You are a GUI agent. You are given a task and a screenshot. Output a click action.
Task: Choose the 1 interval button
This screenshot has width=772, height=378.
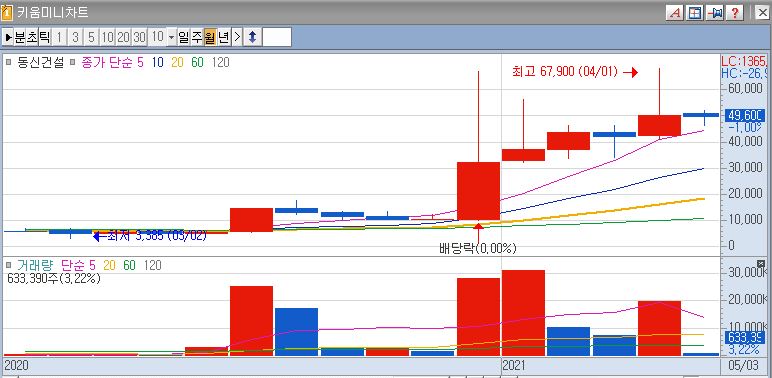click(59, 37)
